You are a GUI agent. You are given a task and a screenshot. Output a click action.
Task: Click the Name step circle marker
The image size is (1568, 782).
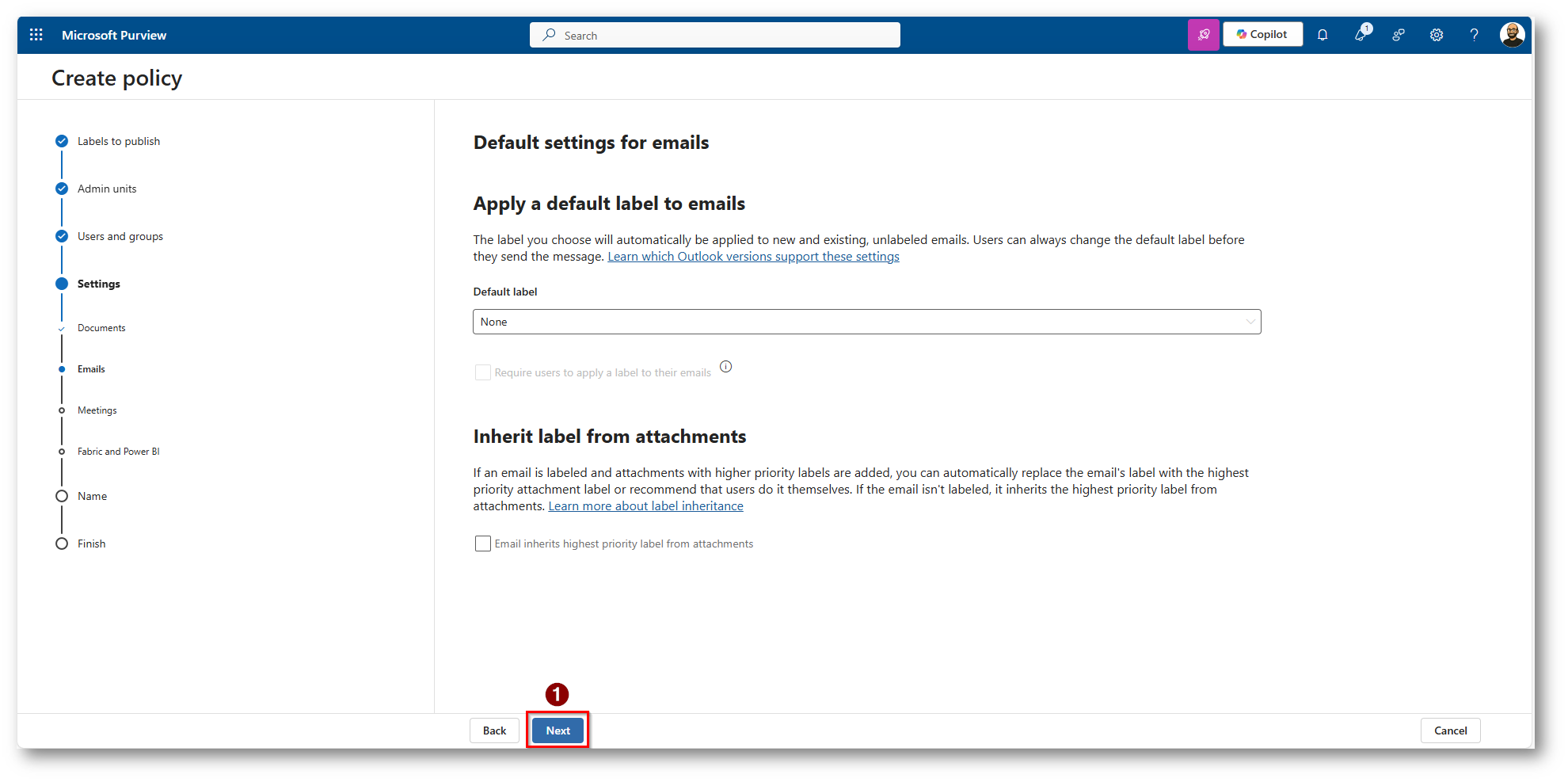pyautogui.click(x=62, y=496)
